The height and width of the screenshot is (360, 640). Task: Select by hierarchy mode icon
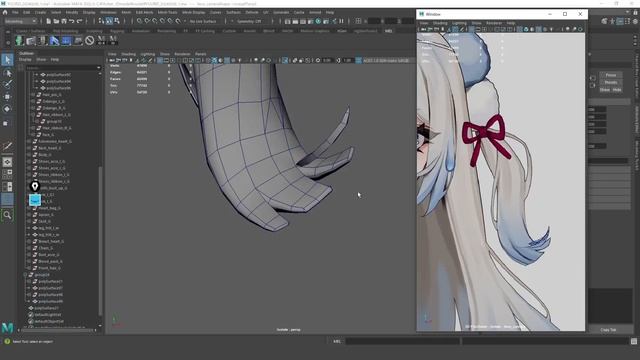point(101,21)
